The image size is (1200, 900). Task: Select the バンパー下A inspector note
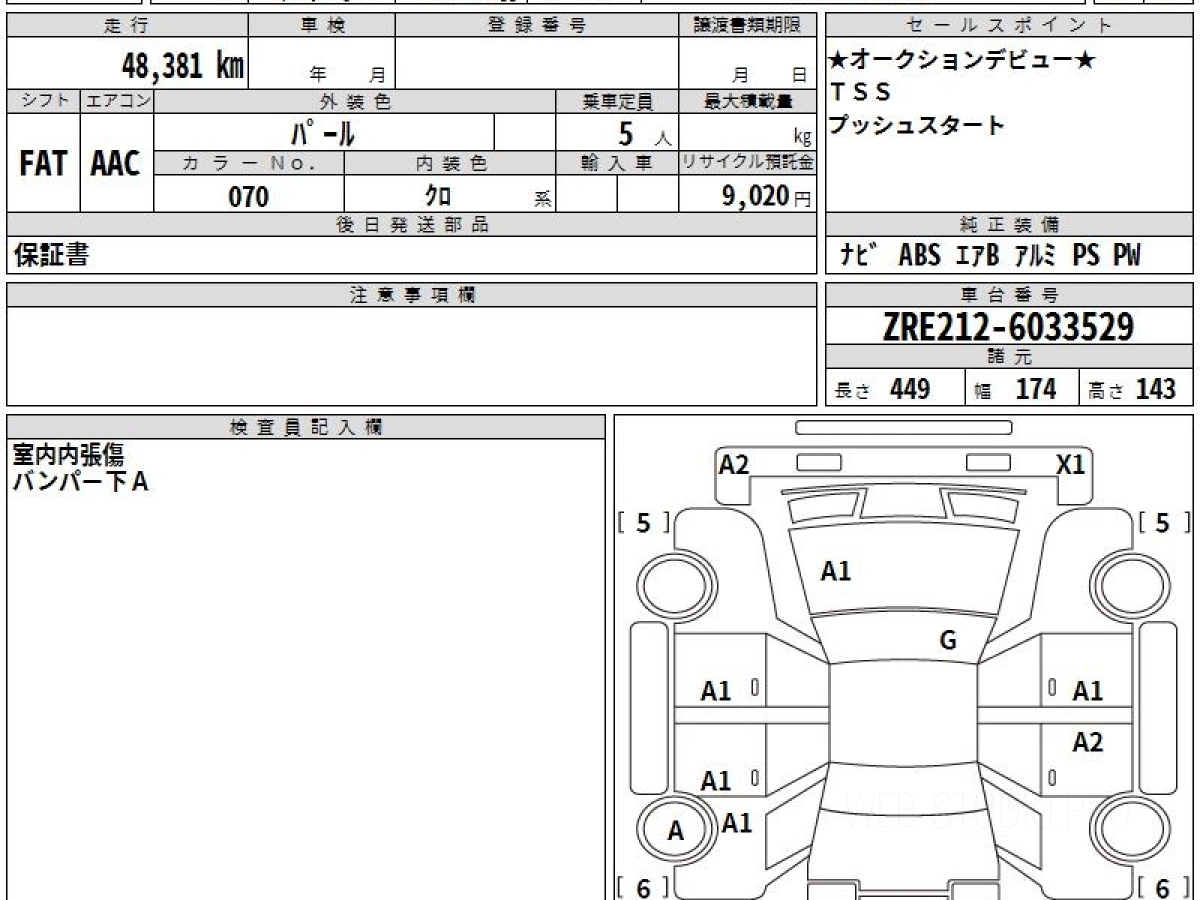(80, 482)
